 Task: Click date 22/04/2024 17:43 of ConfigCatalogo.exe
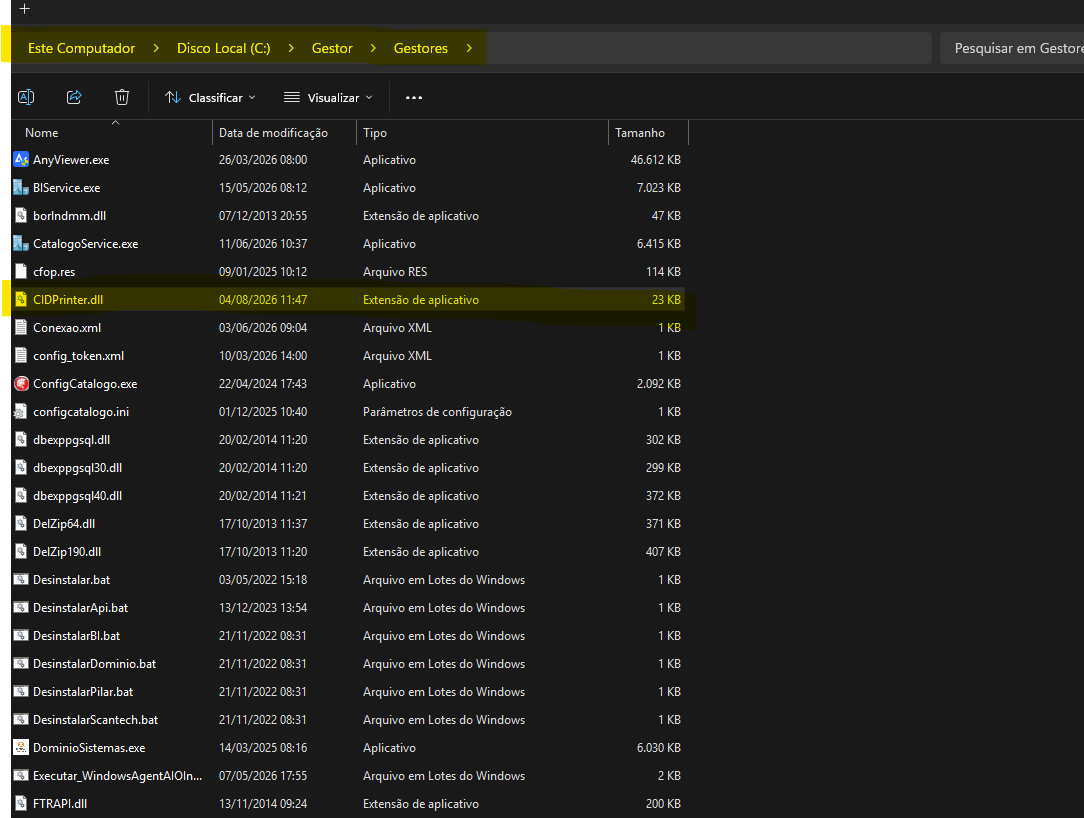tap(263, 384)
